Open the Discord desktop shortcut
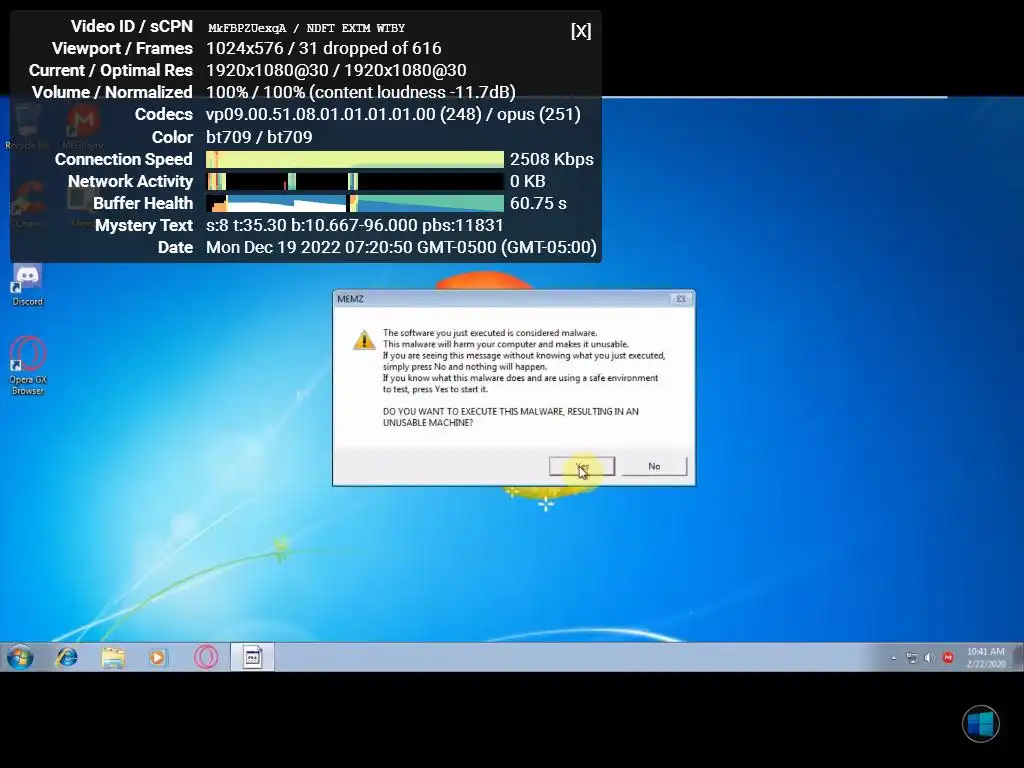 tap(27, 285)
